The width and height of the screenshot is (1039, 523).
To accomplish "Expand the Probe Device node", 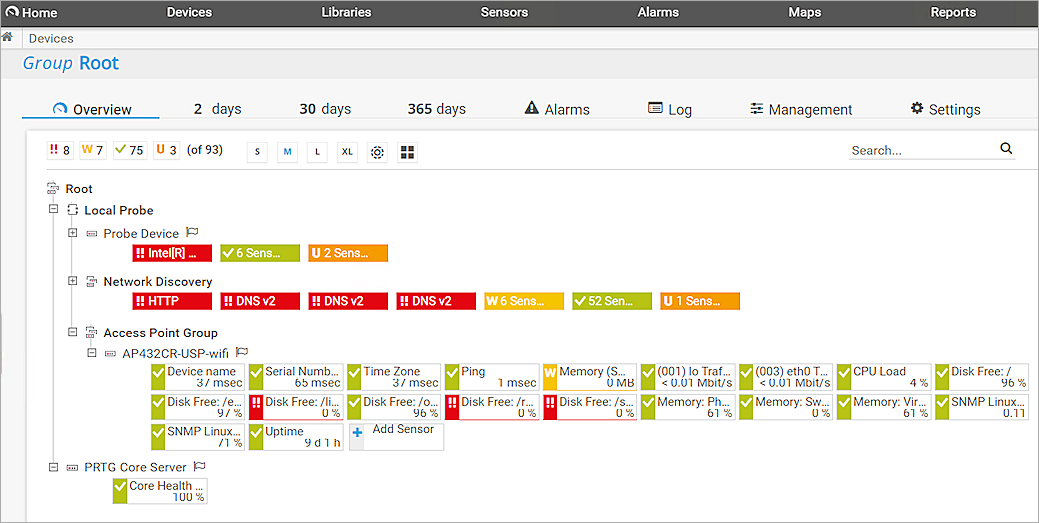I will pyautogui.click(x=72, y=233).
